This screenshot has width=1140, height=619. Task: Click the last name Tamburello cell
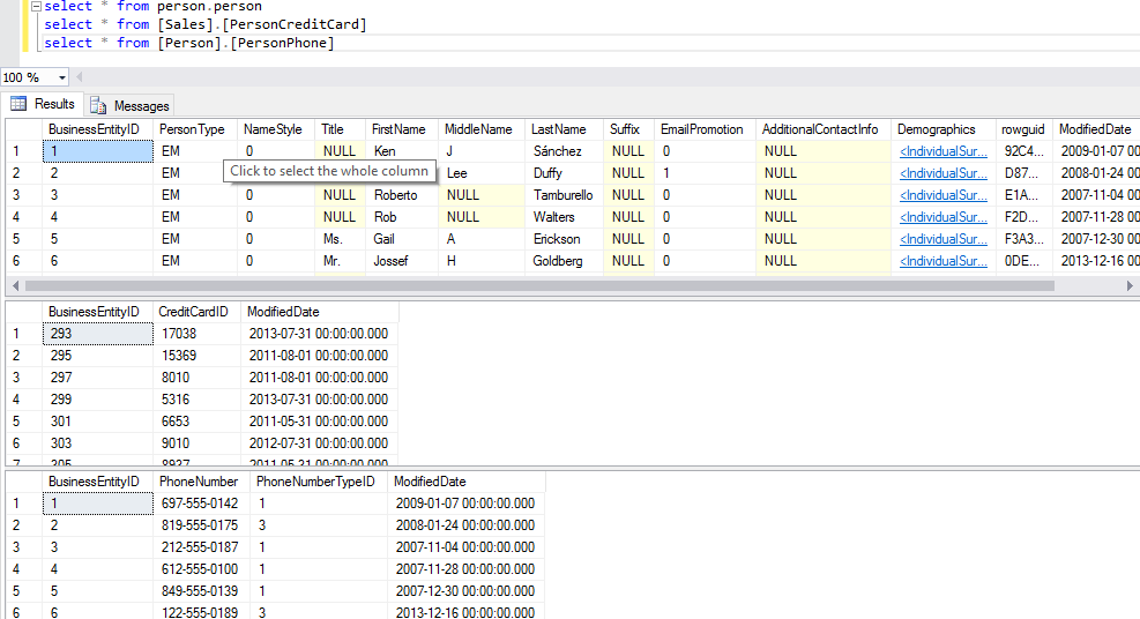[564, 195]
